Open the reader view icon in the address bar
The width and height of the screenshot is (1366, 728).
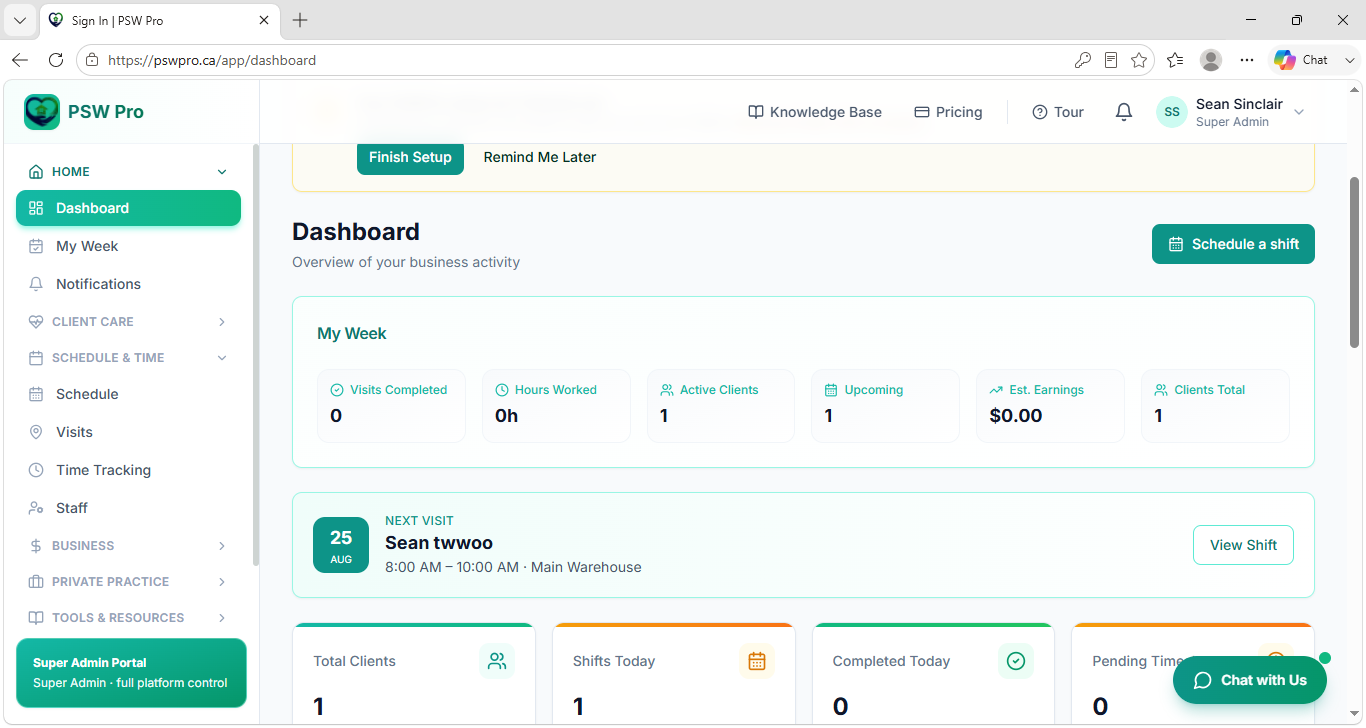1111,60
